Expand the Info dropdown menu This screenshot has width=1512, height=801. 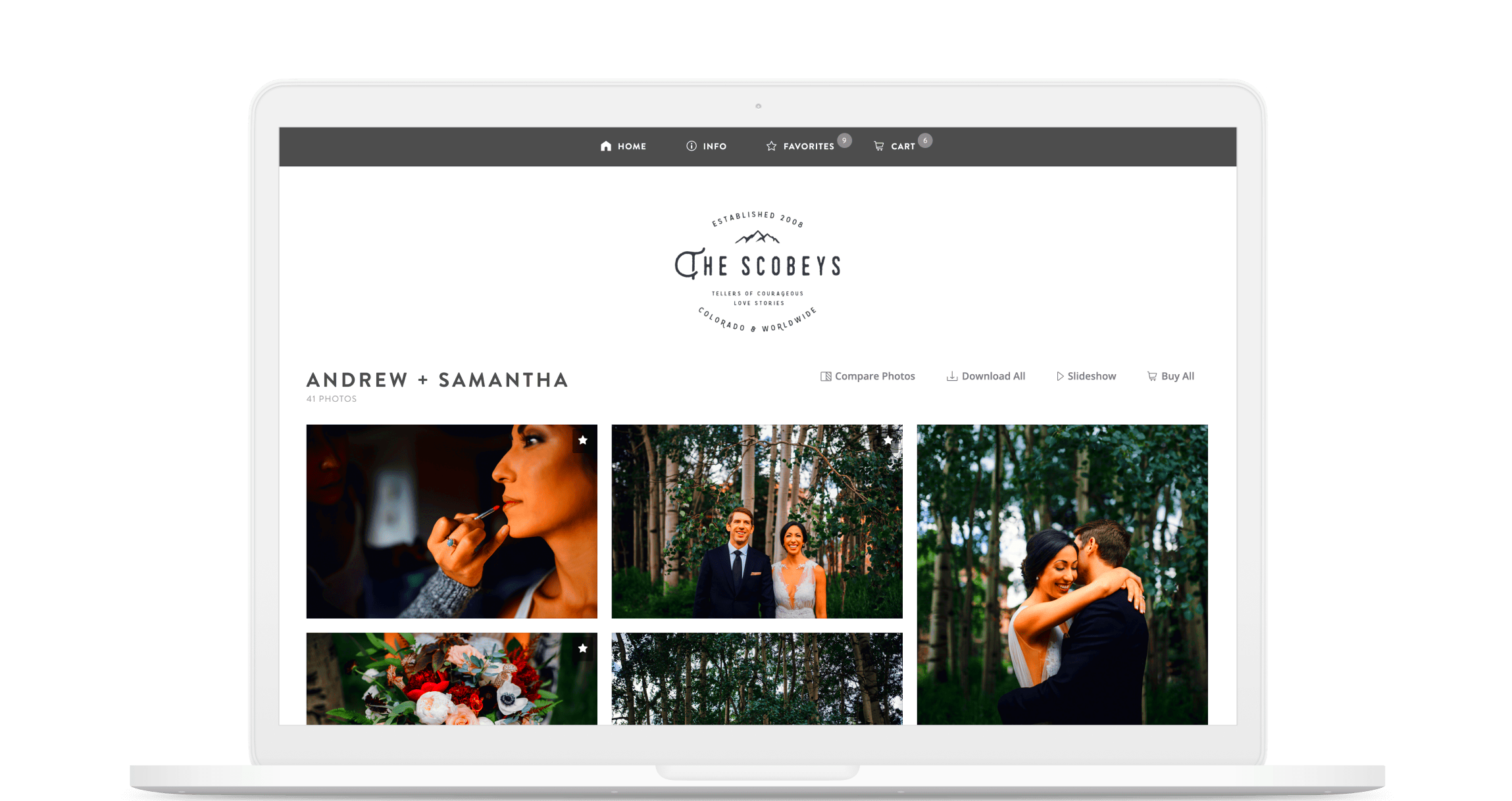707,145
